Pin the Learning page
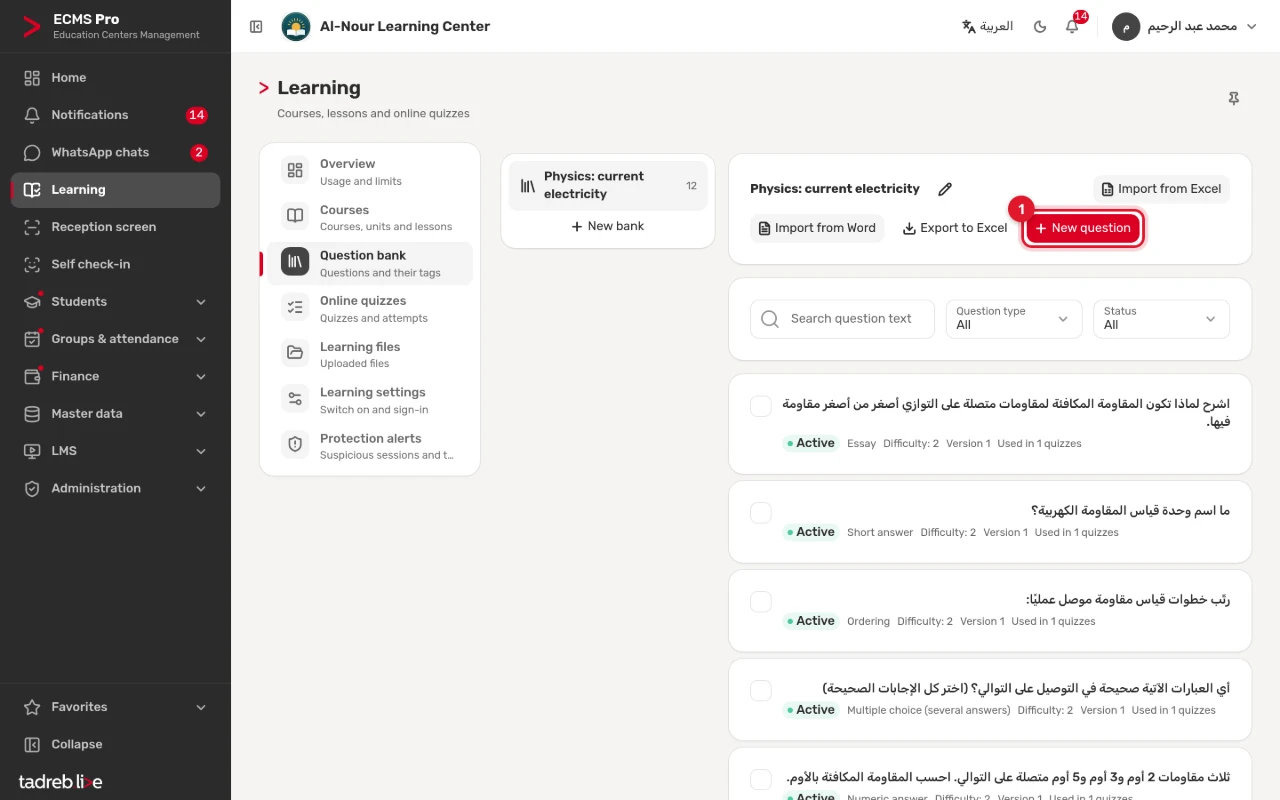The width and height of the screenshot is (1280, 800). point(1234,98)
